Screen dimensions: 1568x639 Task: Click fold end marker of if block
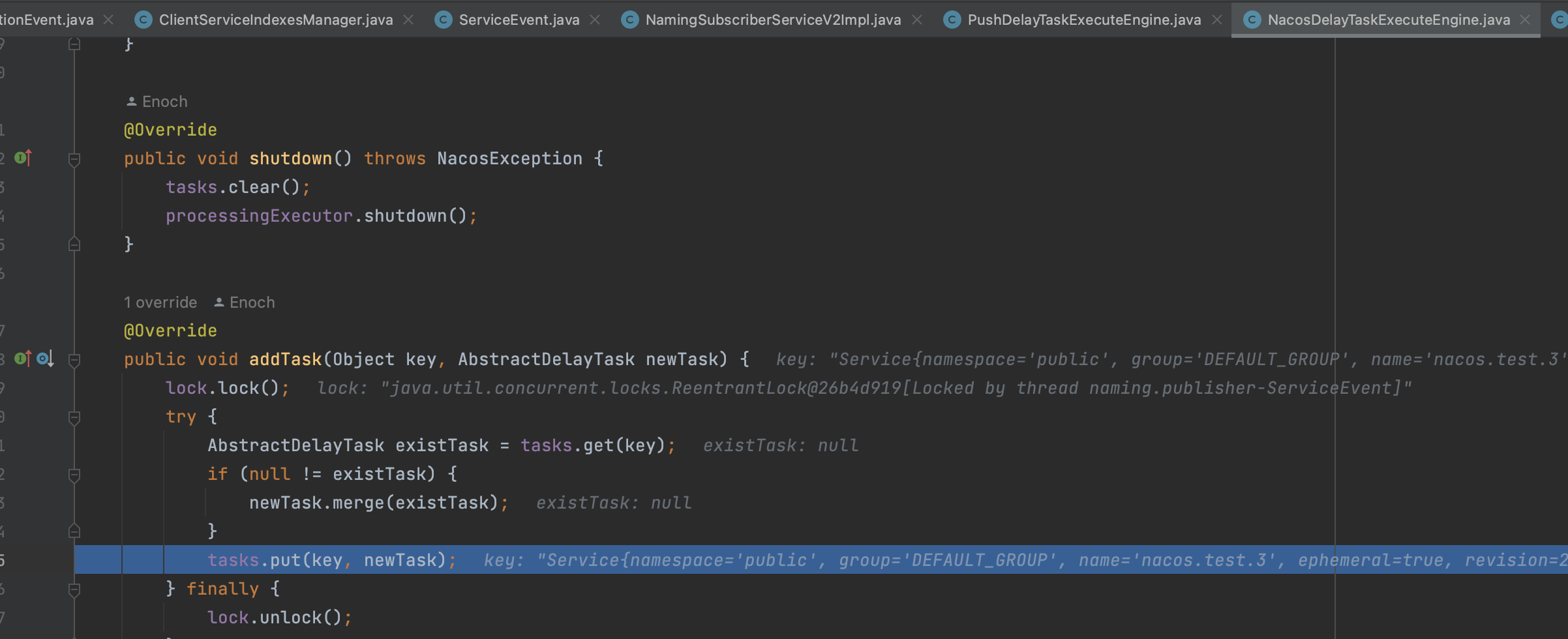point(74,531)
